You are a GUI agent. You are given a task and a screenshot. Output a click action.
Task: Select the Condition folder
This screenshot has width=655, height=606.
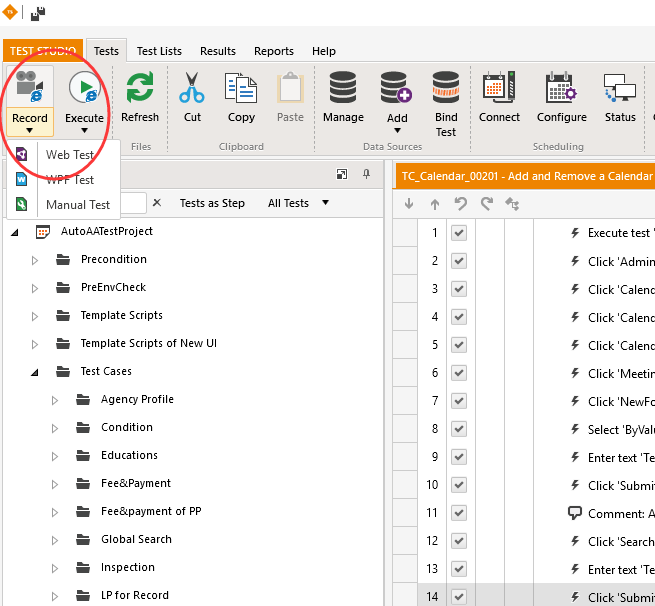click(x=127, y=427)
